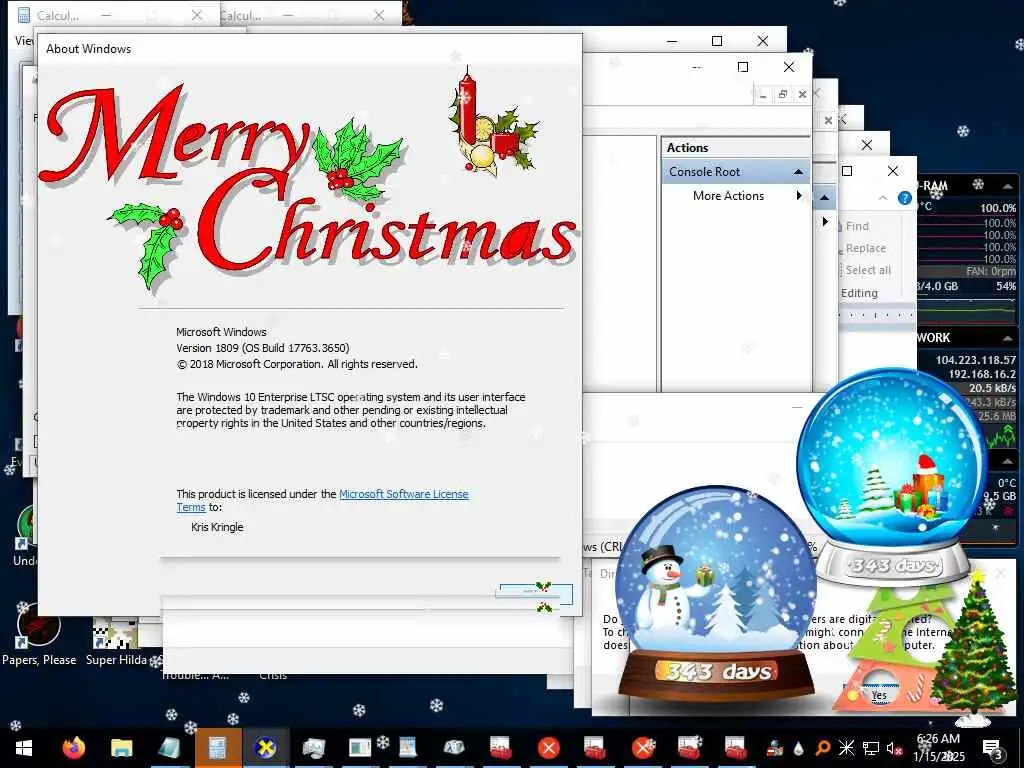Click the 54% RAM usage value
Screen dimensions: 1024x768
(x=1006, y=286)
